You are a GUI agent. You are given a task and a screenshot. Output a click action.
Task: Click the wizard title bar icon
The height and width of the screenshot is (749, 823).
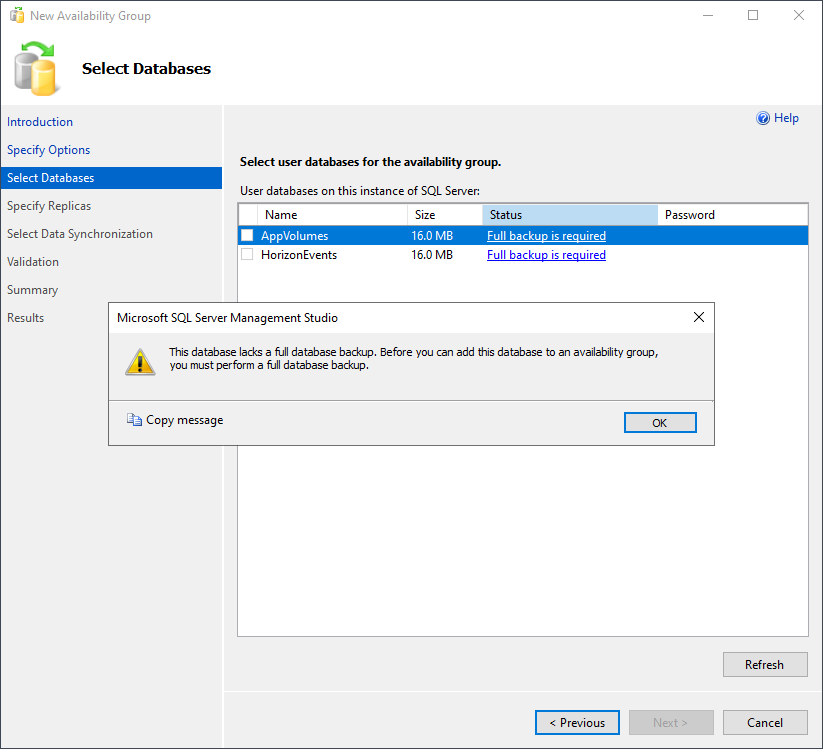16,16
